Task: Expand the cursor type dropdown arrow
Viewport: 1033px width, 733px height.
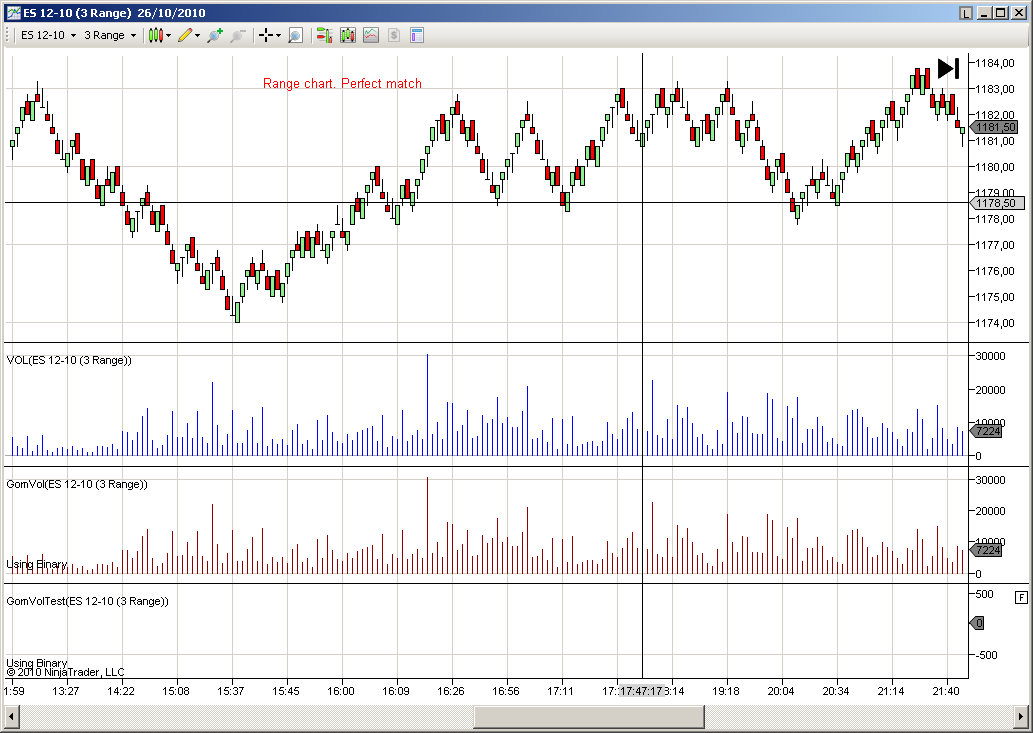Action: click(x=279, y=36)
